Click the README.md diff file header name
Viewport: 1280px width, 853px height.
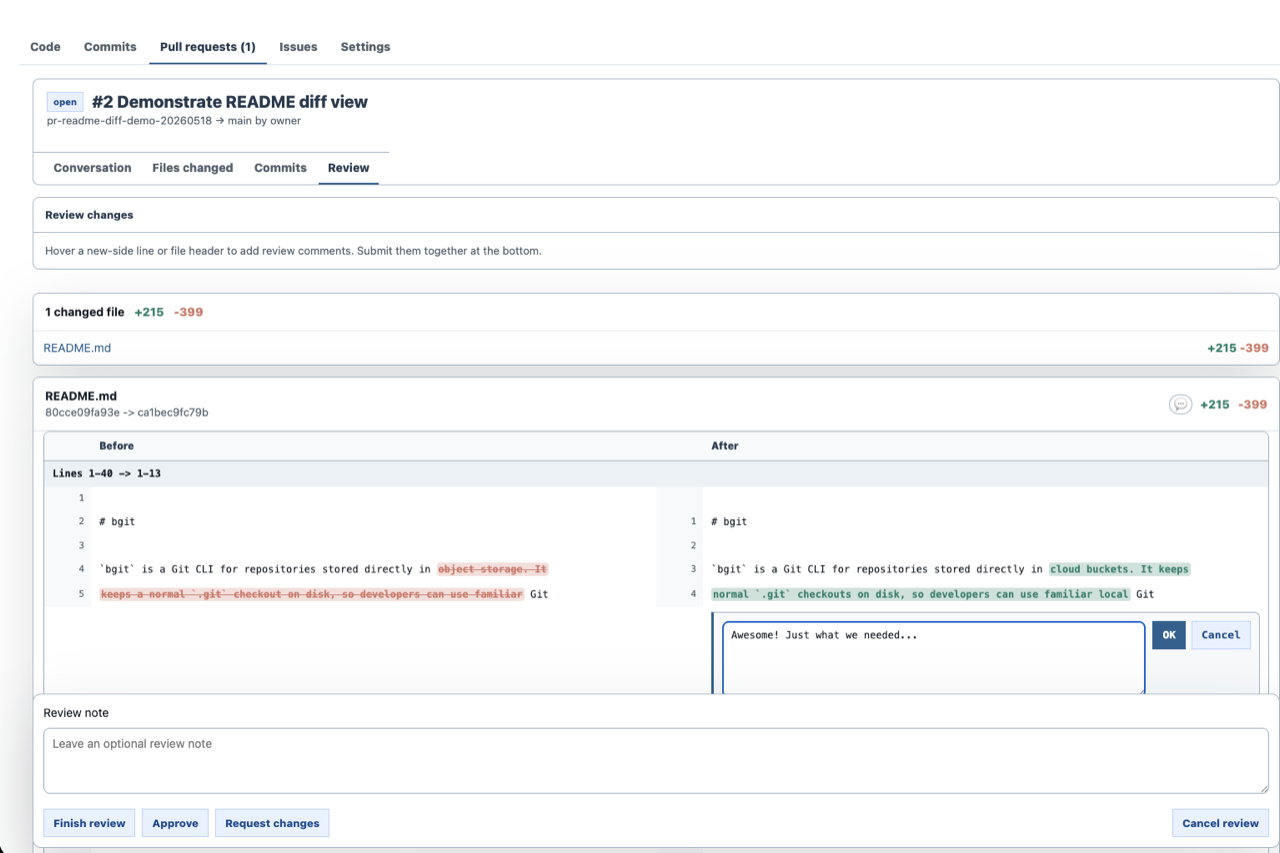(81, 396)
